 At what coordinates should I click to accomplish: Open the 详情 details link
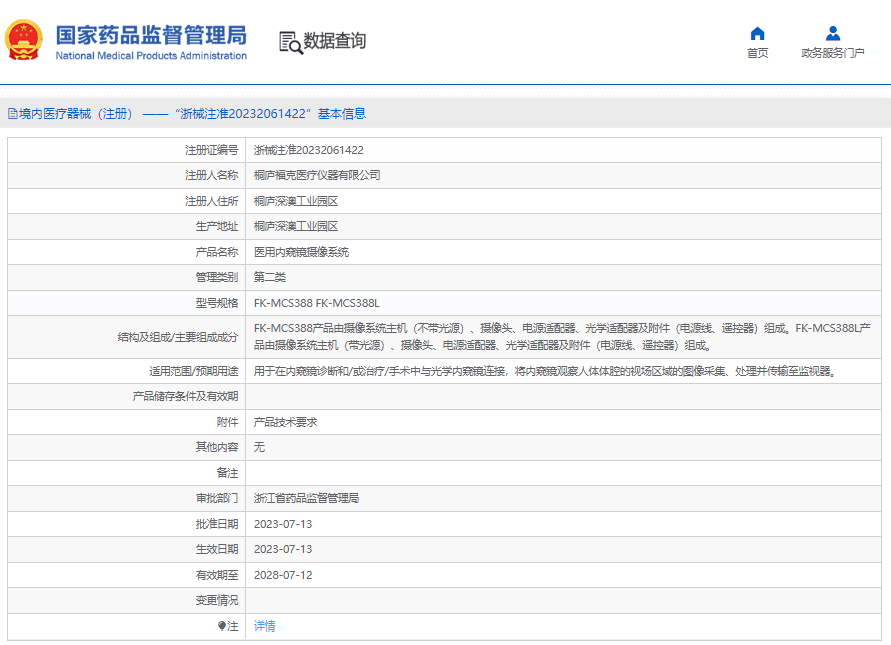(x=264, y=626)
